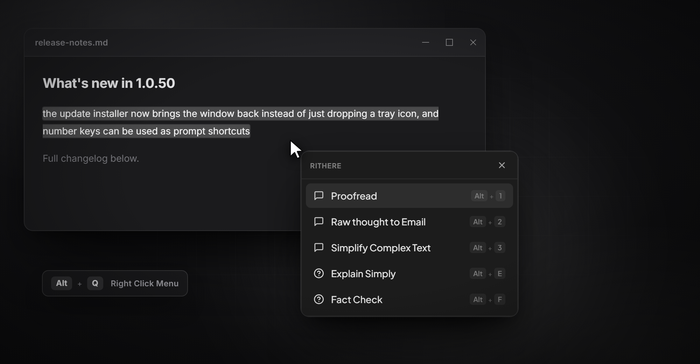Click the chat bubble icon beside Proofread

coord(319,196)
